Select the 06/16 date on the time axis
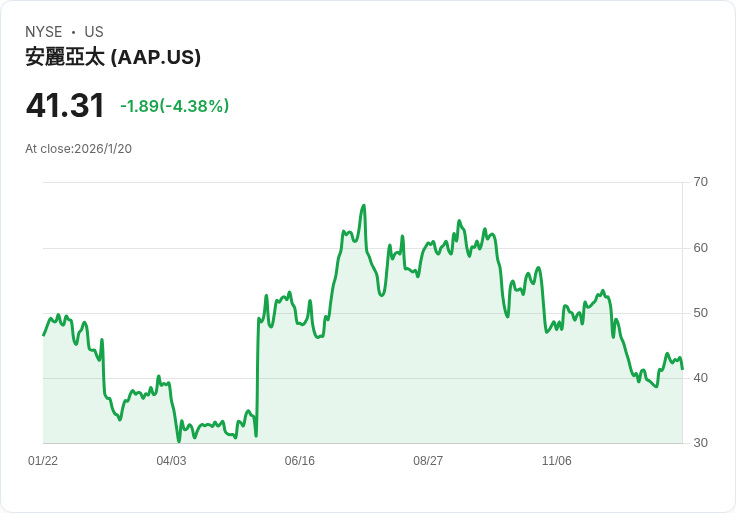The image size is (736, 513). 300,461
